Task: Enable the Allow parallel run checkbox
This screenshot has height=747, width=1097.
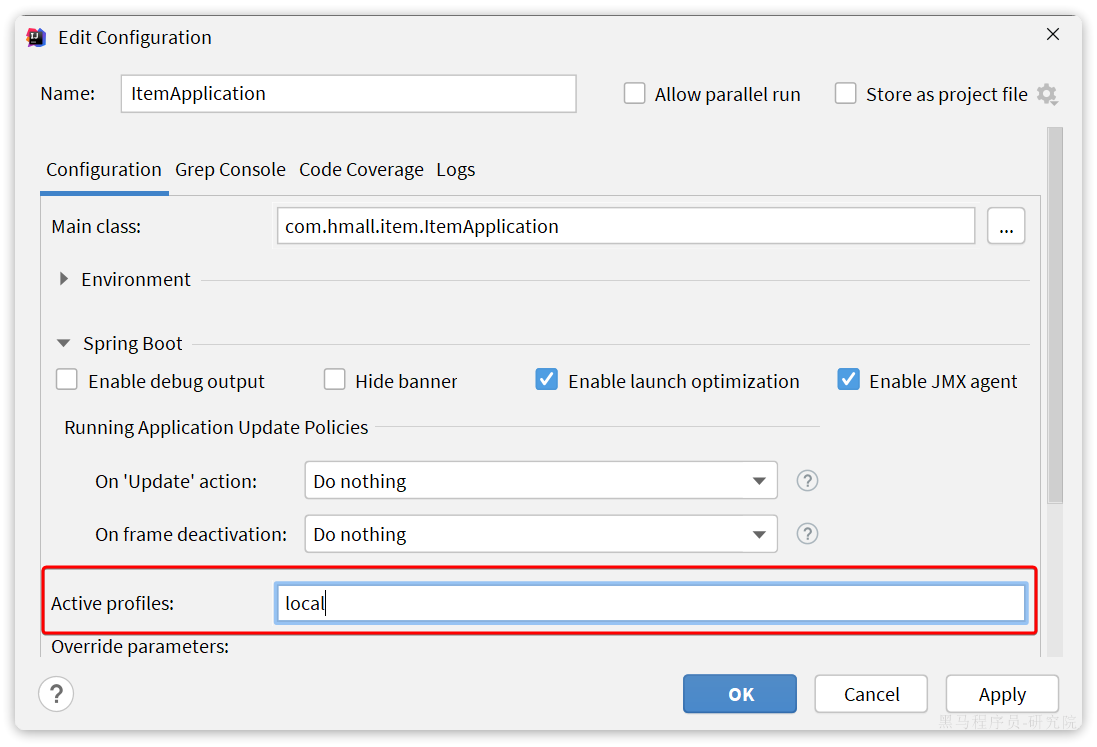Action: coord(635,94)
